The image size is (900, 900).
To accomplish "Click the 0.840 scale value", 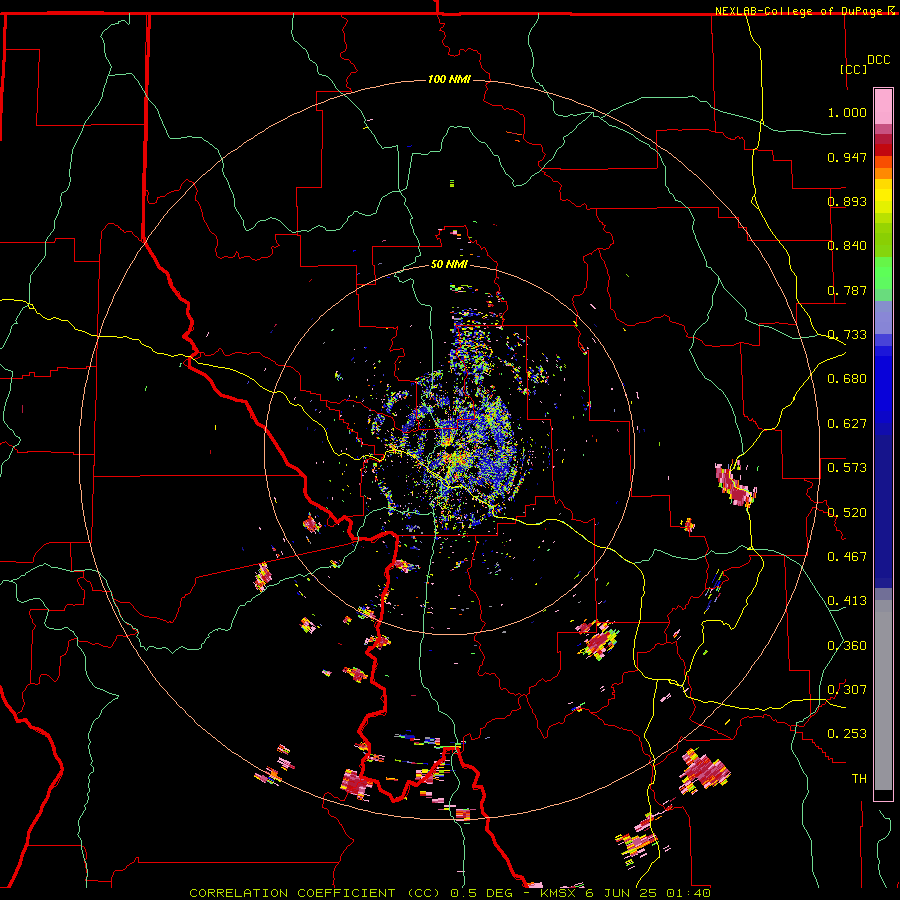I will point(847,246).
